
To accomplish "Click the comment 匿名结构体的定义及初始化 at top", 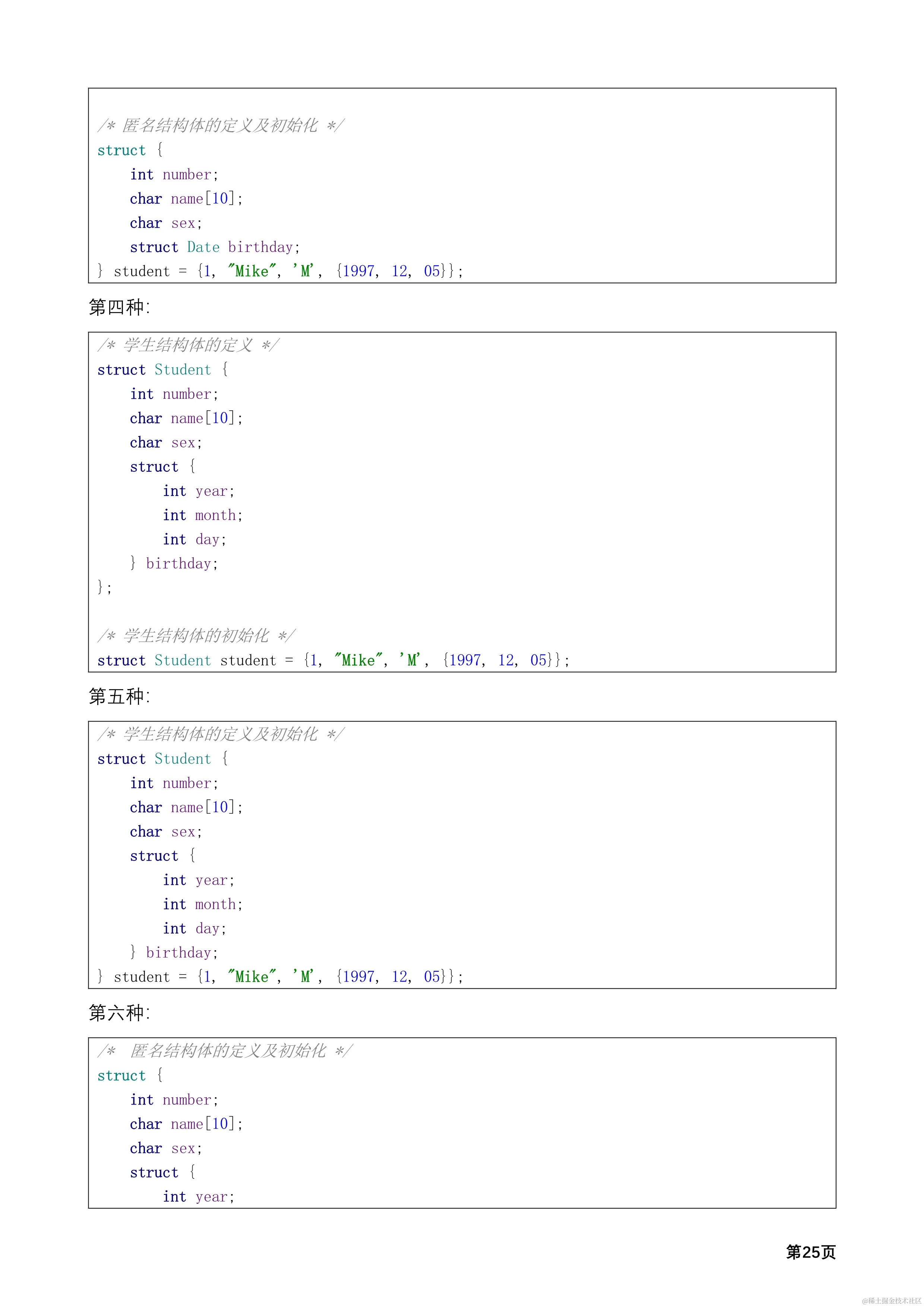I will tap(220, 125).
